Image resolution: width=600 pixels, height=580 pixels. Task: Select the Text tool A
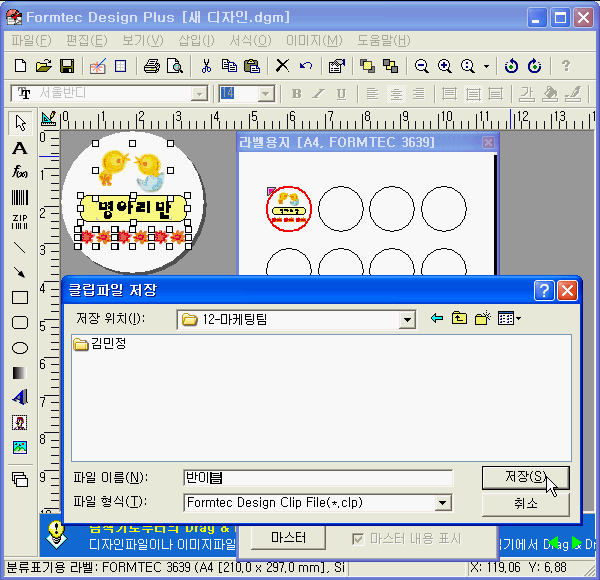pyautogui.click(x=20, y=148)
